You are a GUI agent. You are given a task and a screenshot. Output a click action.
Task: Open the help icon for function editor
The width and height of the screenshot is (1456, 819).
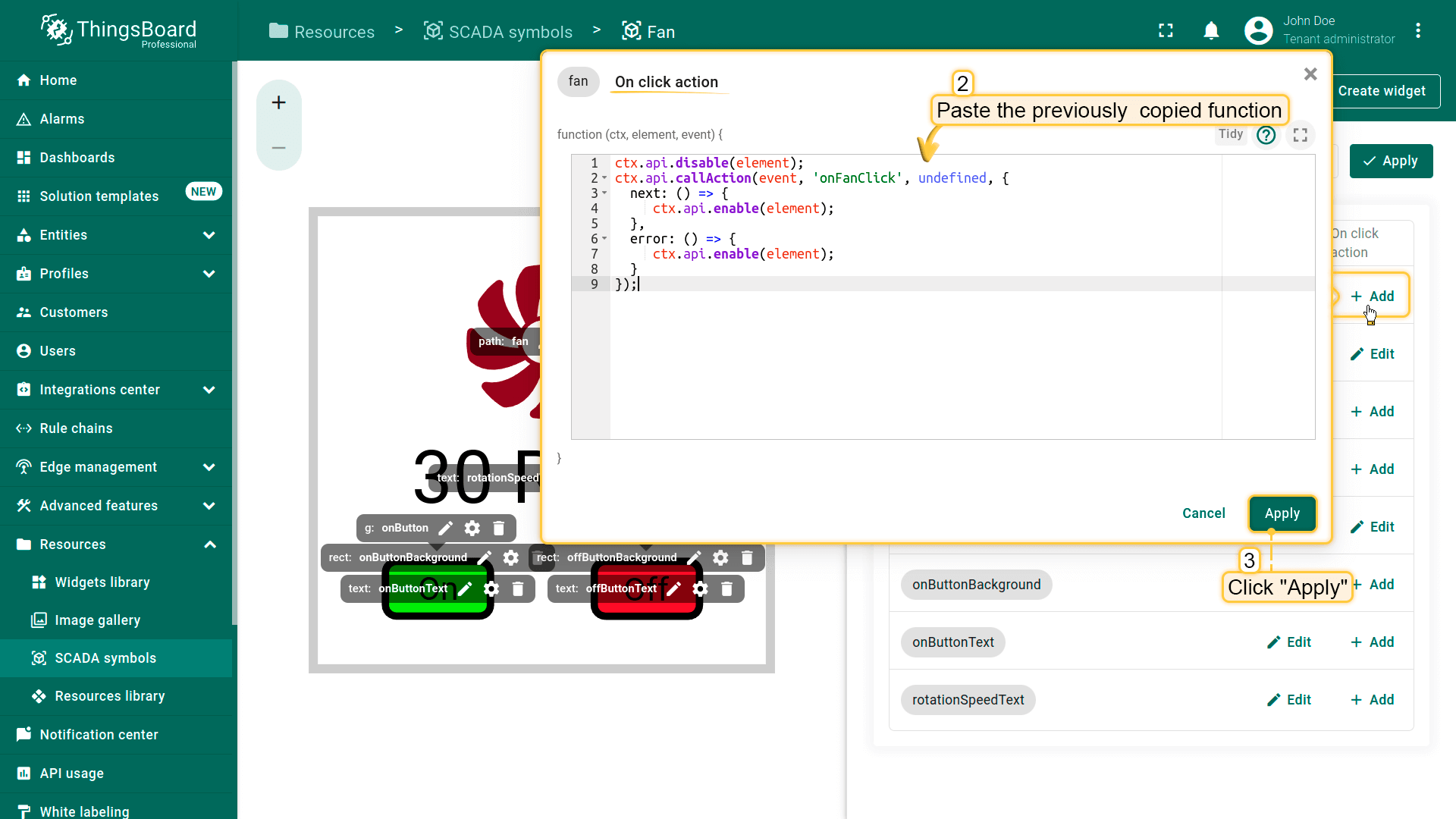point(1266,135)
